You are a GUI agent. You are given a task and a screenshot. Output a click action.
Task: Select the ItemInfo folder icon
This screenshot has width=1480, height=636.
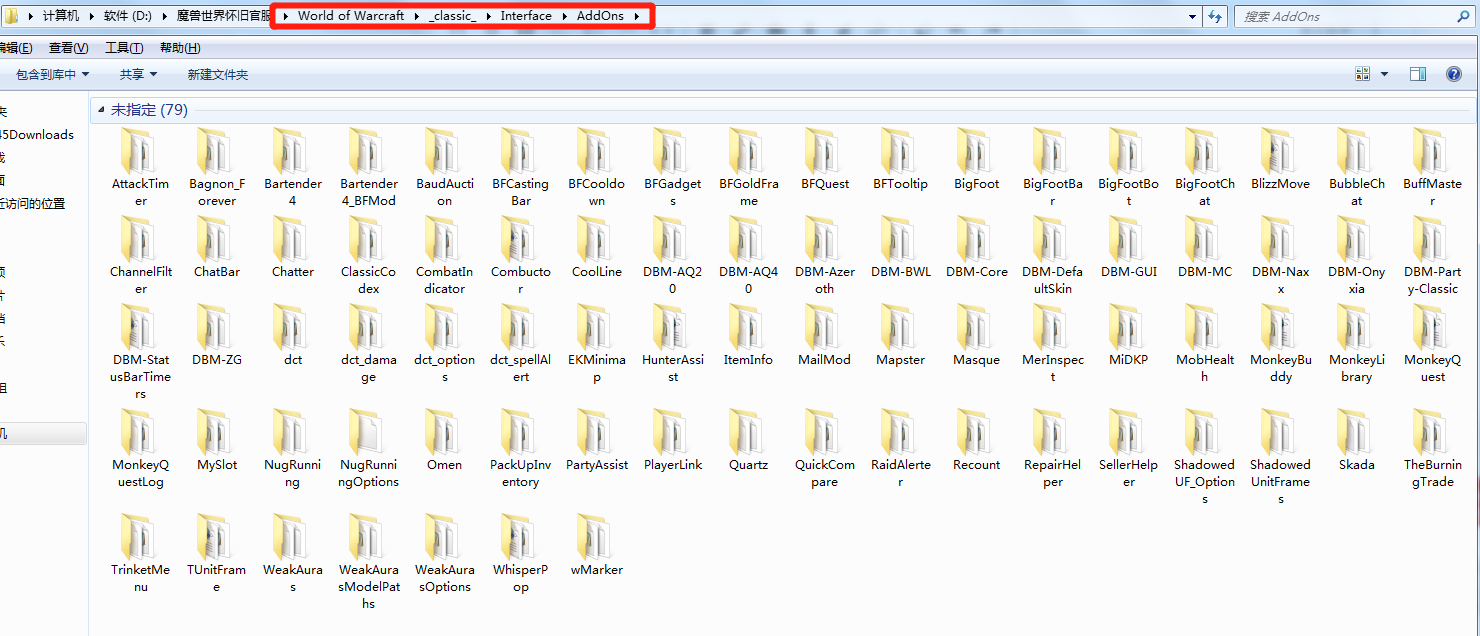pyautogui.click(x=748, y=326)
